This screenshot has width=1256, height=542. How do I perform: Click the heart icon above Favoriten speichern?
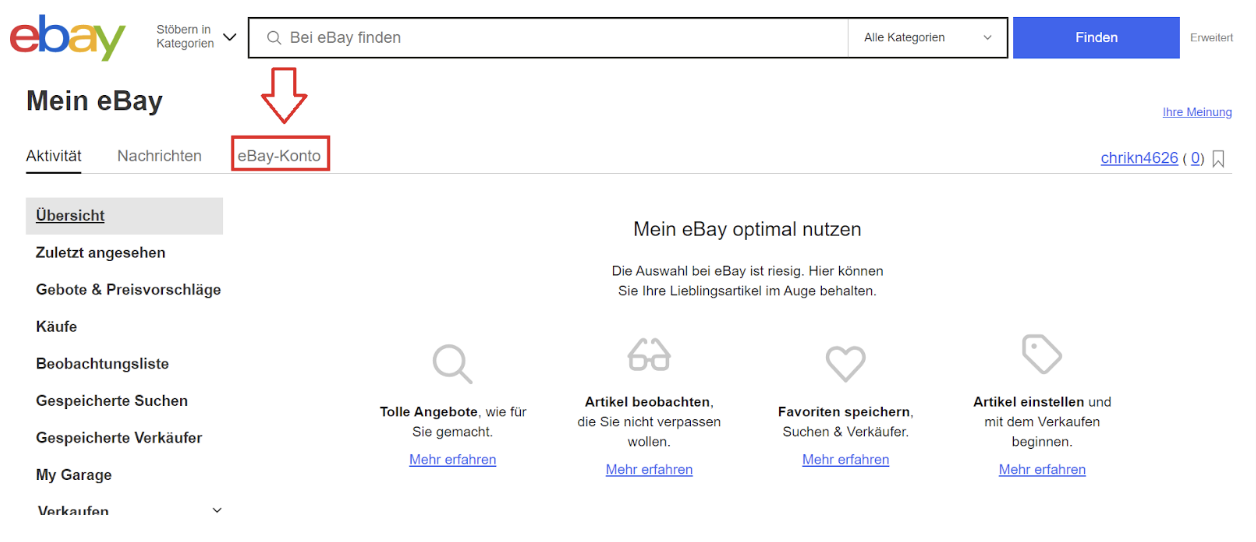click(x=845, y=363)
